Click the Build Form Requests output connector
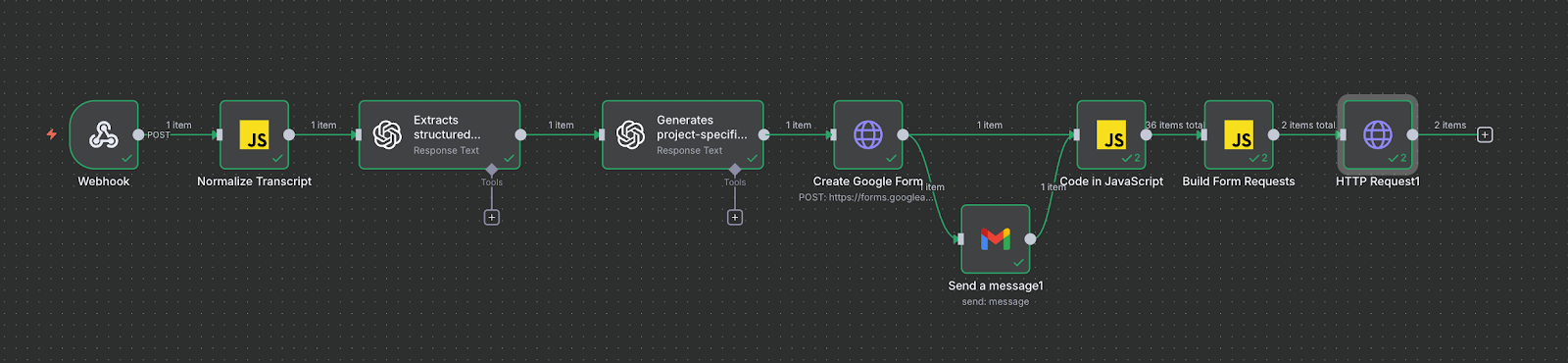 pos(1273,134)
